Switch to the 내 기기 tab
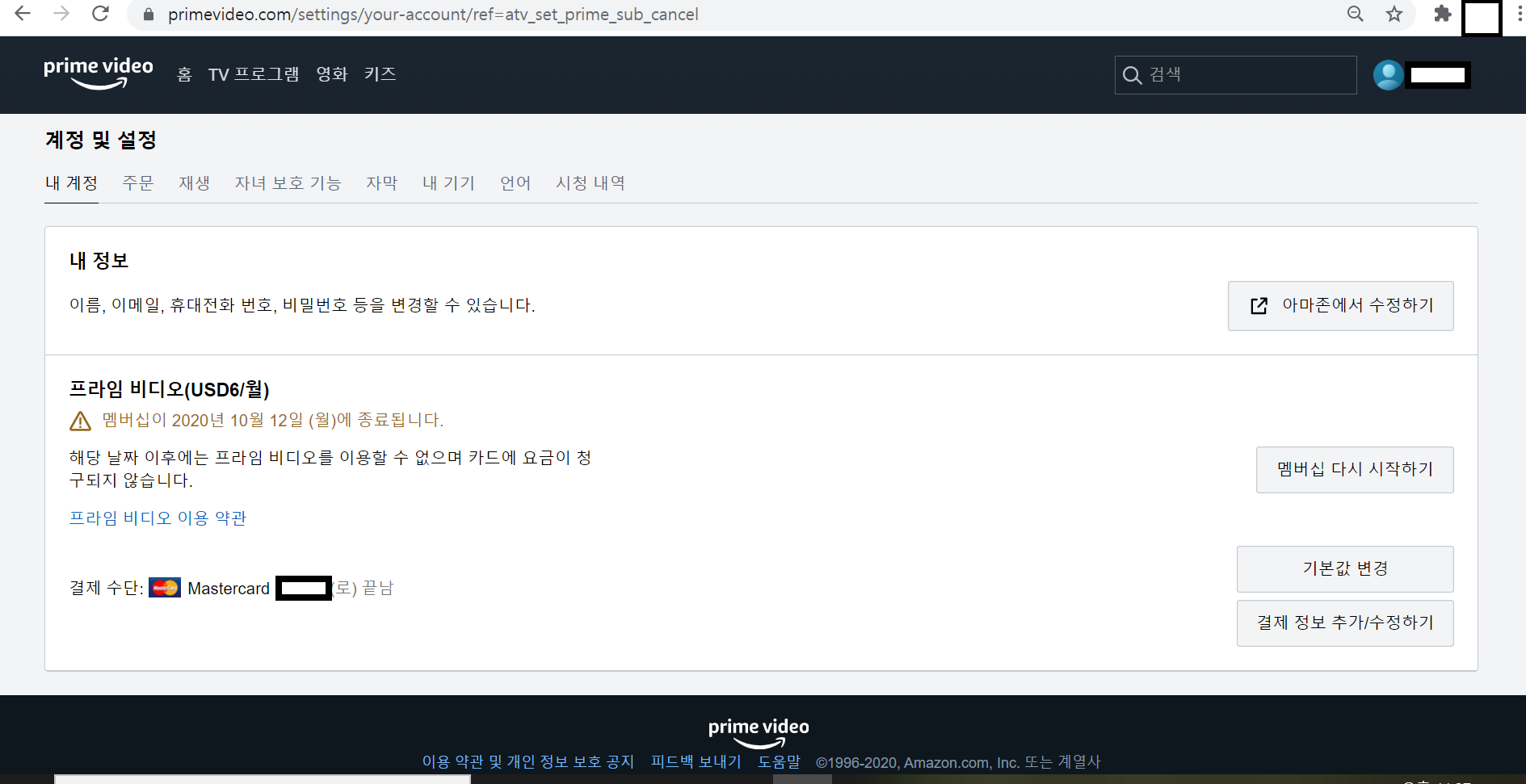 [x=449, y=183]
